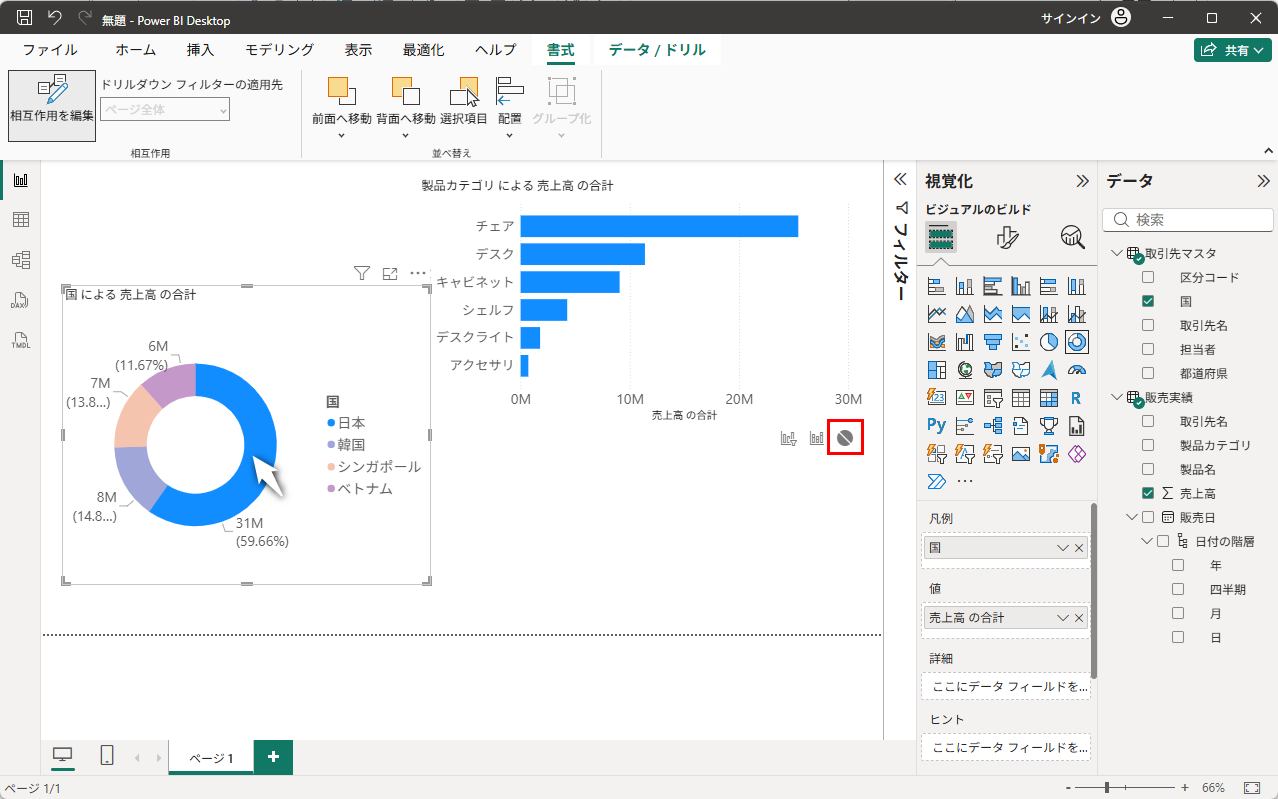Enter focus mode on donut visual
Viewport: 1278px width, 799px height.
click(x=390, y=273)
